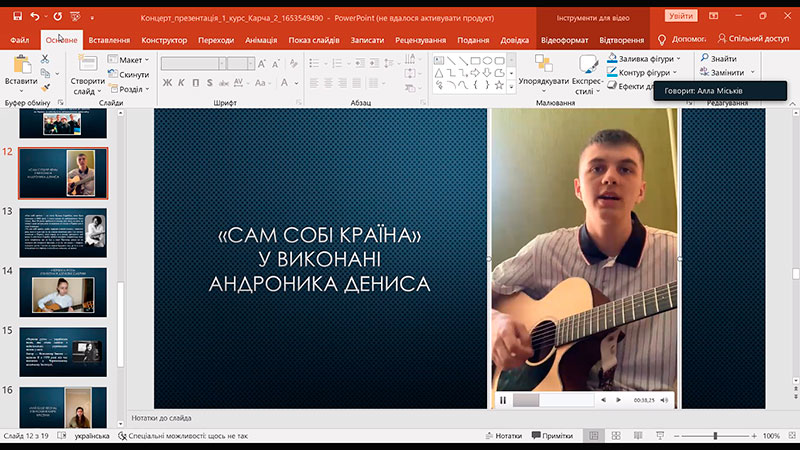The width and height of the screenshot is (800, 450).
Task: Click the Undo arrow icon
Action: coord(34,17)
